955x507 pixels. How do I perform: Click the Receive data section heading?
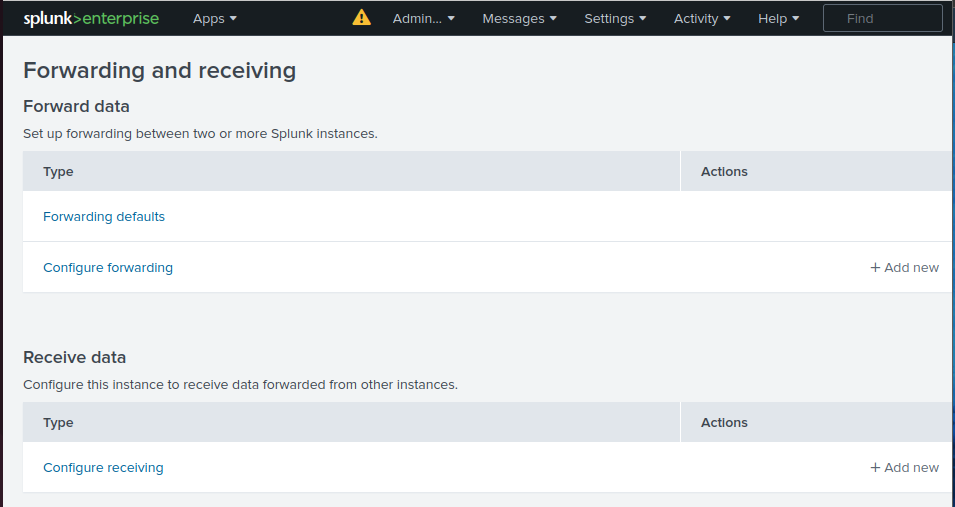75,357
